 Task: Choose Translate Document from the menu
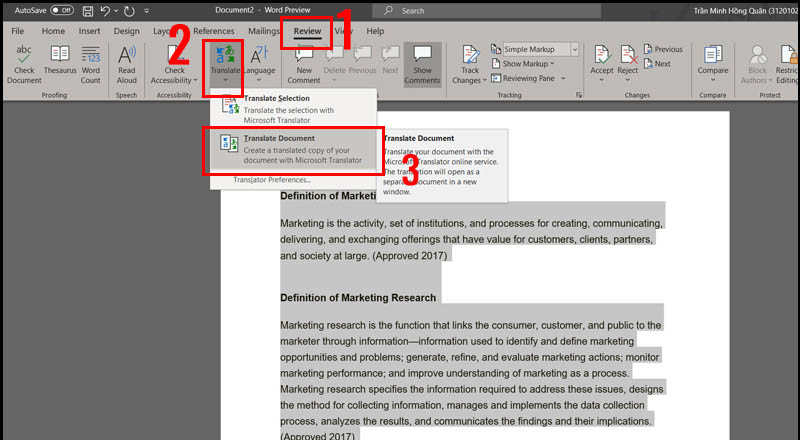click(x=293, y=151)
